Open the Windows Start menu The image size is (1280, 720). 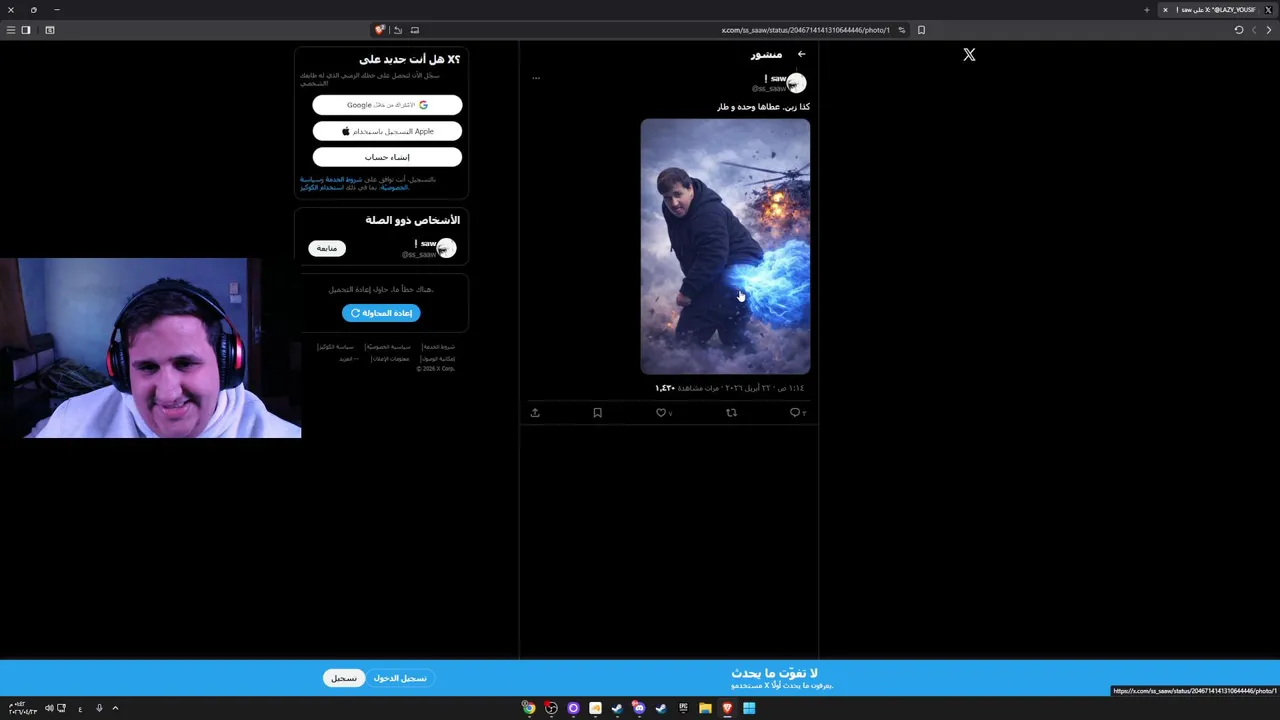749,708
